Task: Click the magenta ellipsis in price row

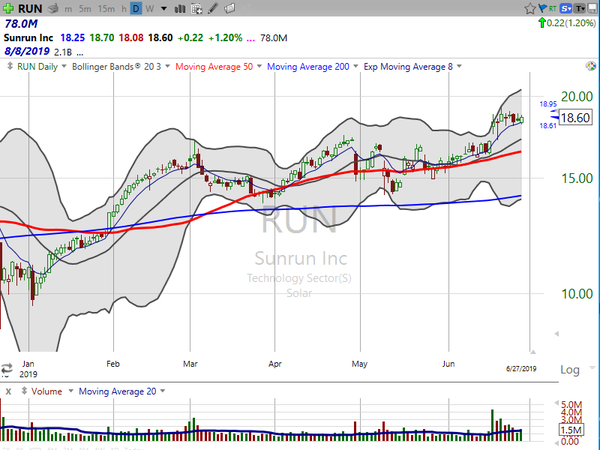Action: click(251, 39)
